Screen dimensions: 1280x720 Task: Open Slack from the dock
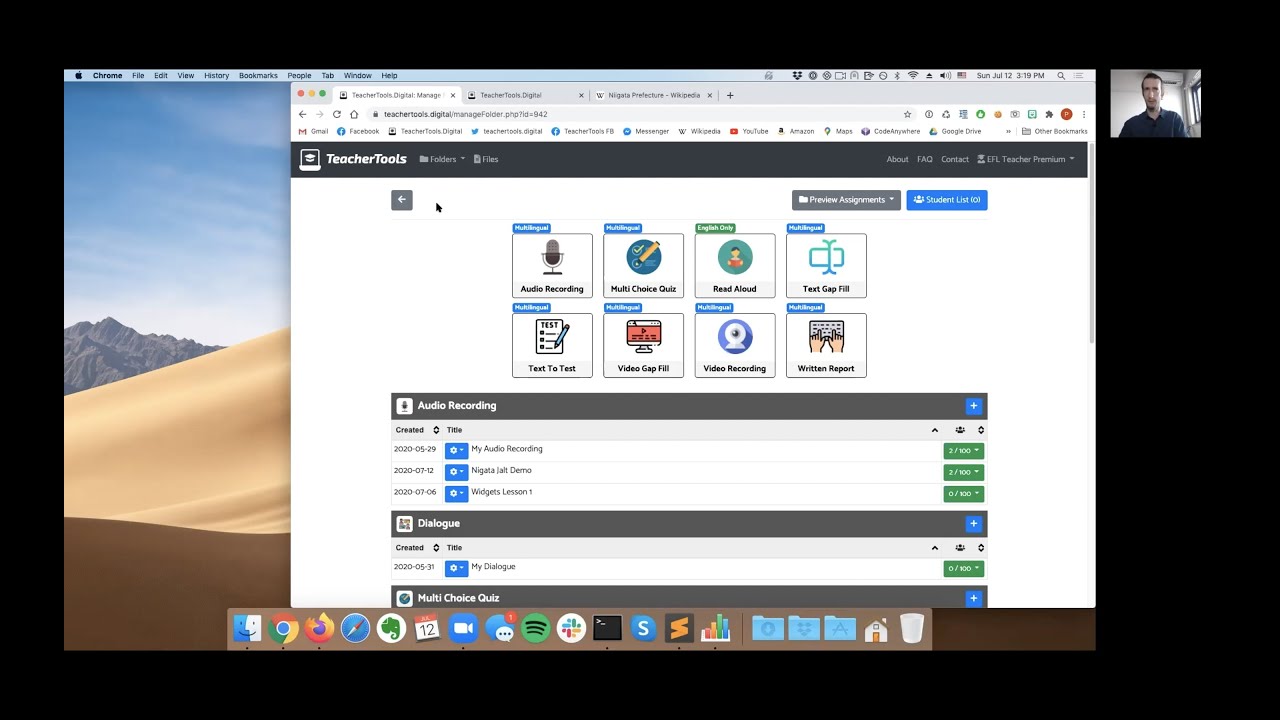point(571,628)
